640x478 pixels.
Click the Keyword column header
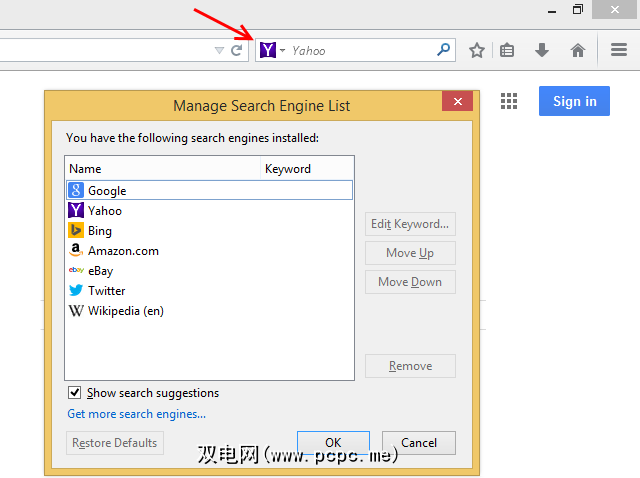pyautogui.click(x=307, y=169)
